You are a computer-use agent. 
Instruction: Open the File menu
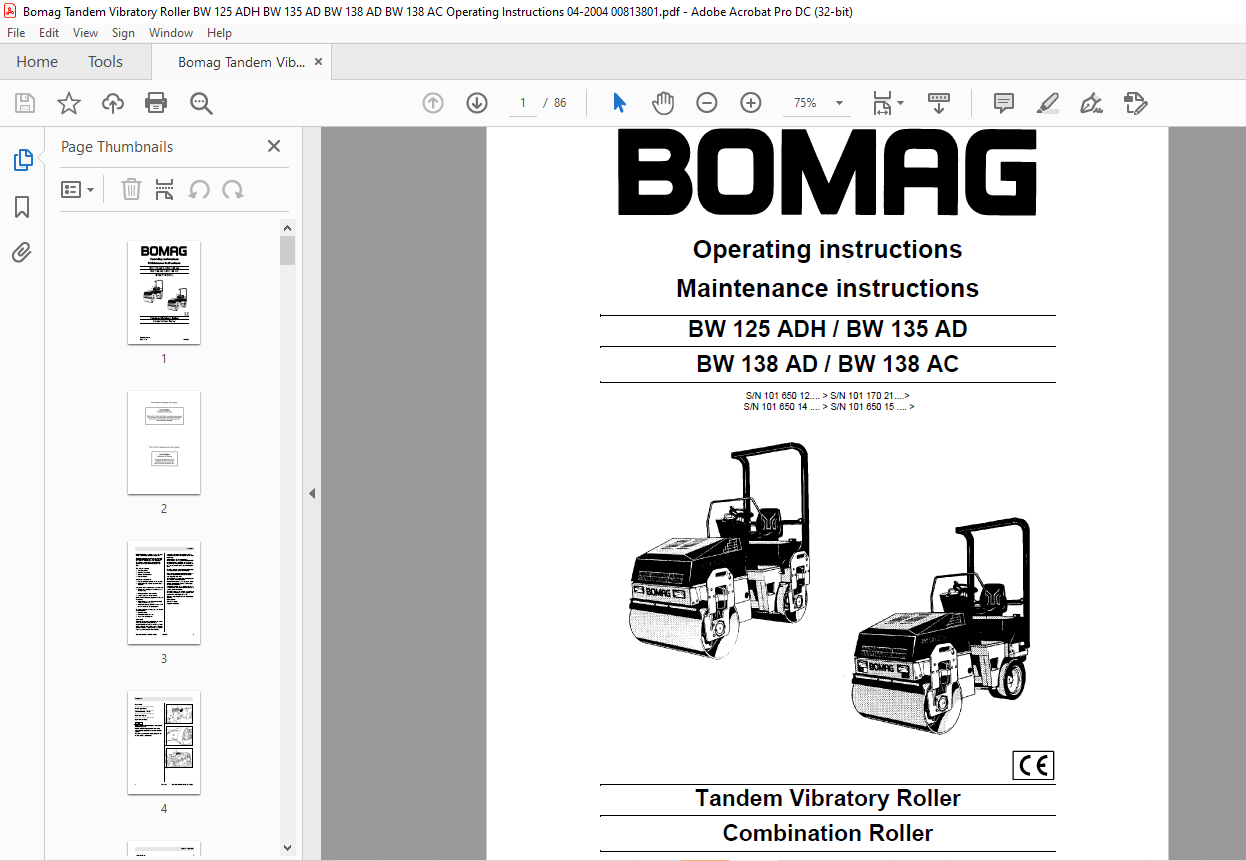point(16,33)
